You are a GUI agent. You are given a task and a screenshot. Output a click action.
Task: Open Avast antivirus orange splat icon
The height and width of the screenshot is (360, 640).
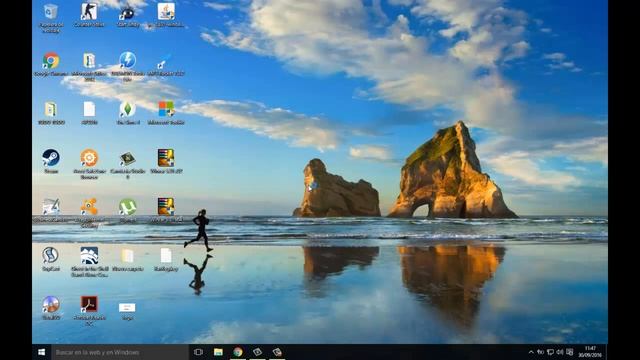[x=89, y=207]
